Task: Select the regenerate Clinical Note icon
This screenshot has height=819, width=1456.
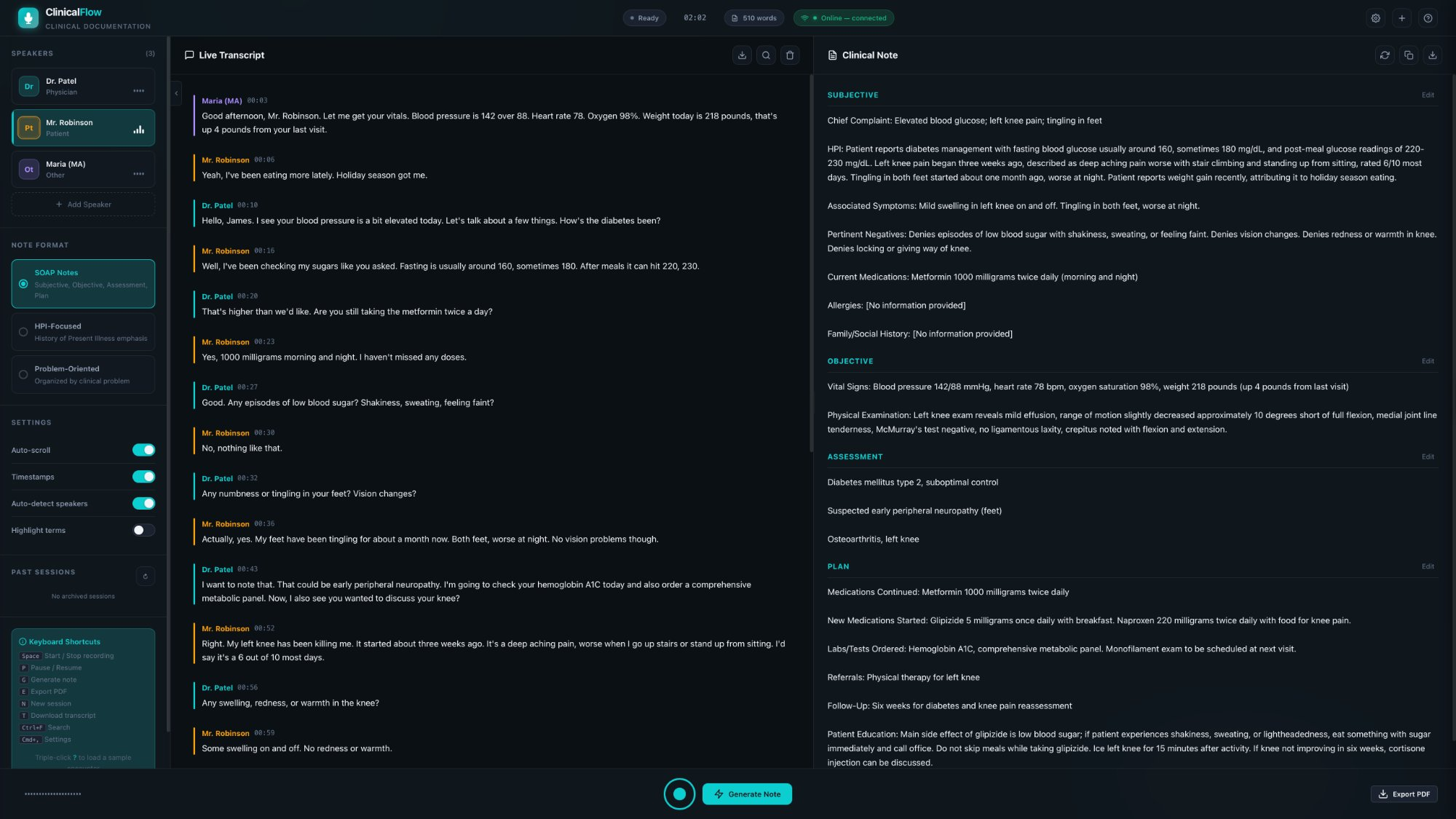Action: [1385, 55]
